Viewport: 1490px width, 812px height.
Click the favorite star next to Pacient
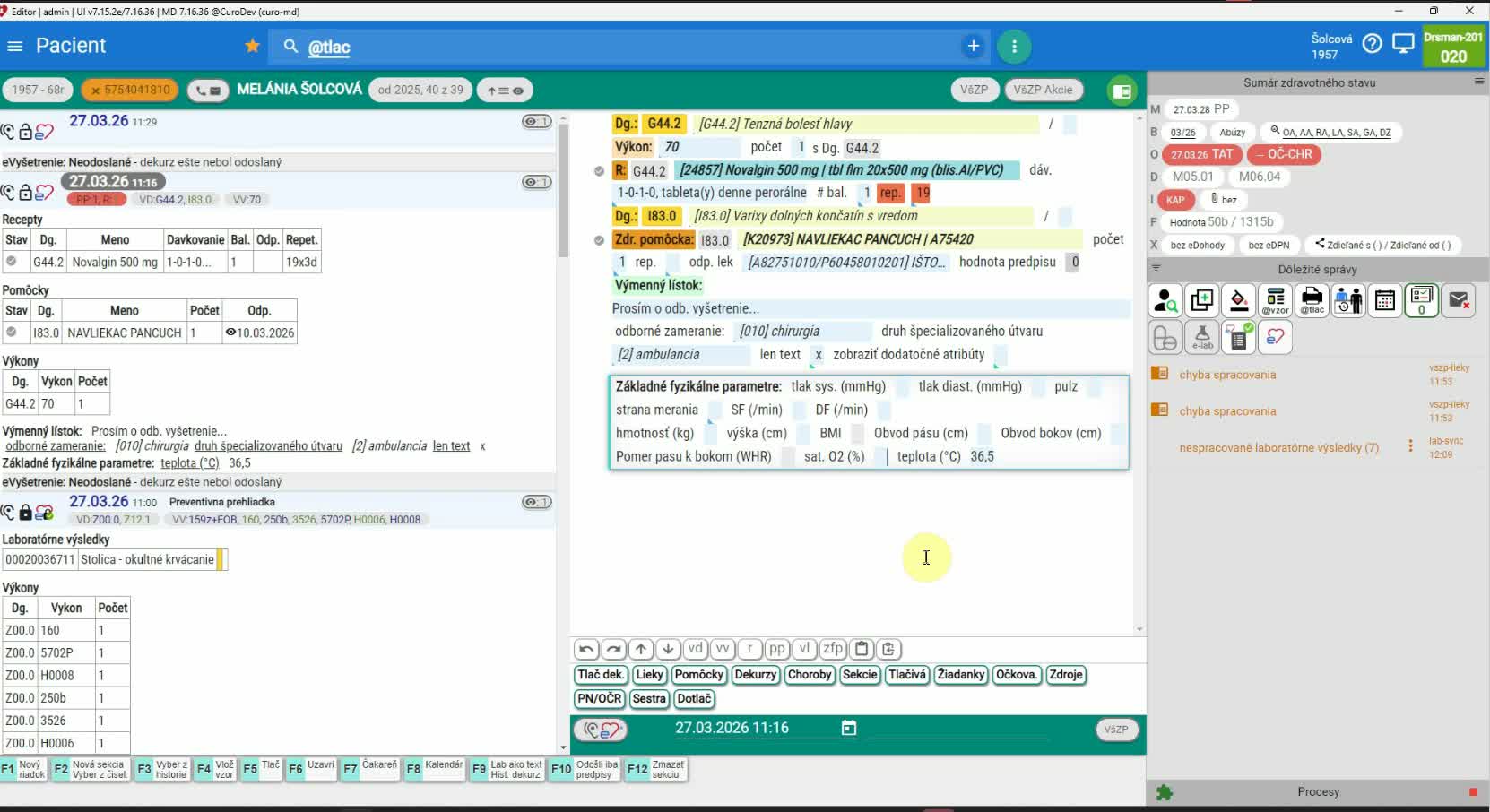[253, 46]
